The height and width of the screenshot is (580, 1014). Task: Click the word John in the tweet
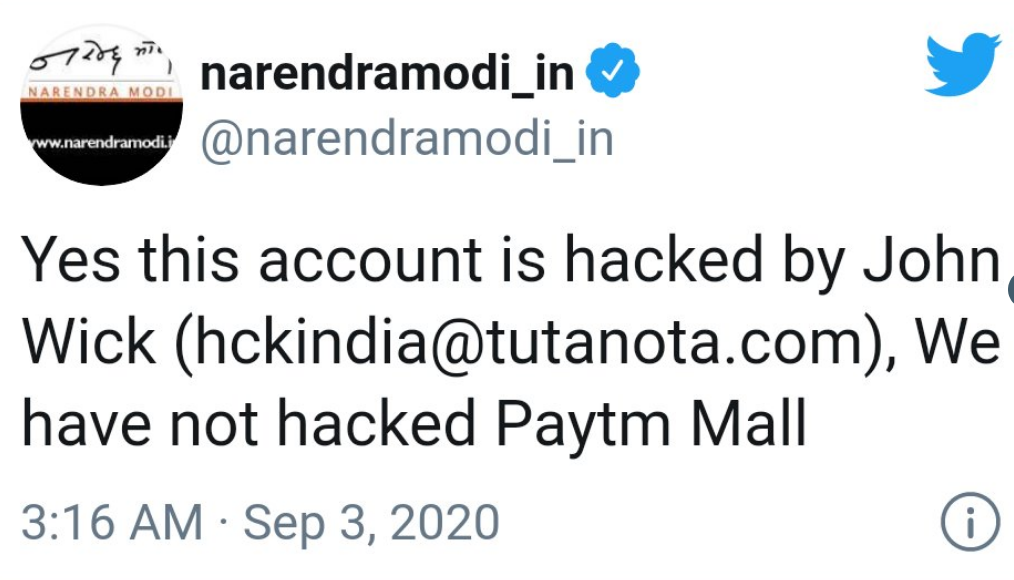coord(931,261)
